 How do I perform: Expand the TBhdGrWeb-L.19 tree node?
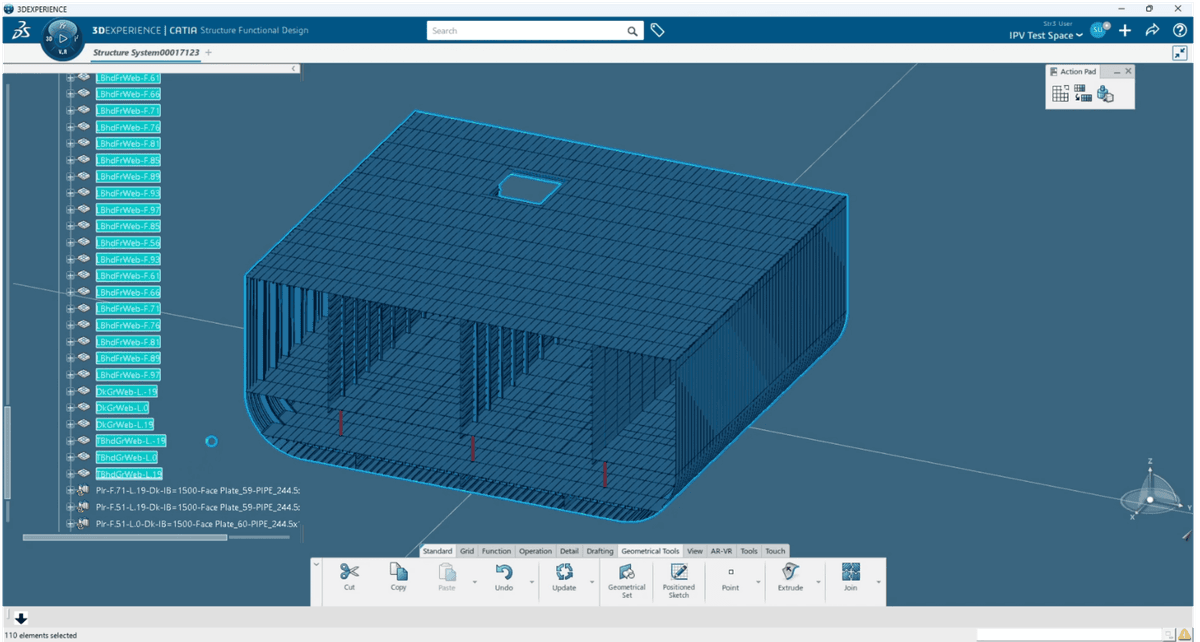[x=71, y=474]
